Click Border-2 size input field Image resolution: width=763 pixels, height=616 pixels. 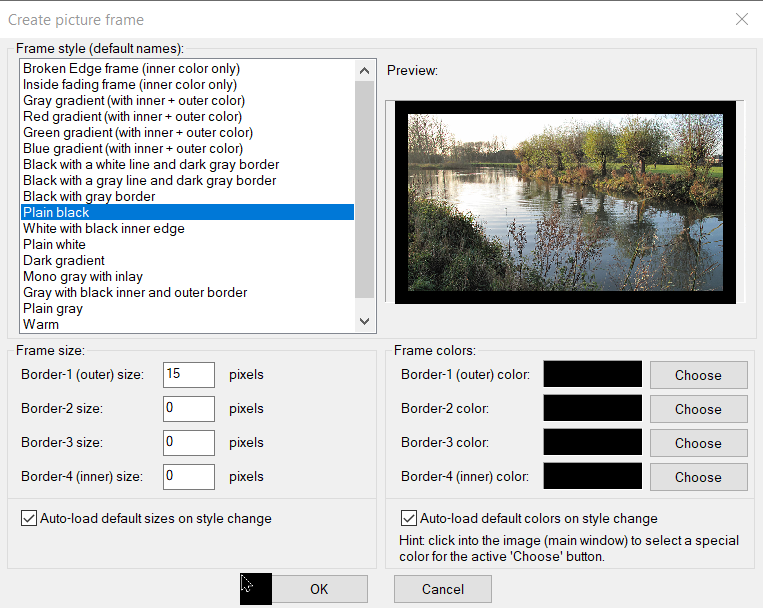pos(189,409)
